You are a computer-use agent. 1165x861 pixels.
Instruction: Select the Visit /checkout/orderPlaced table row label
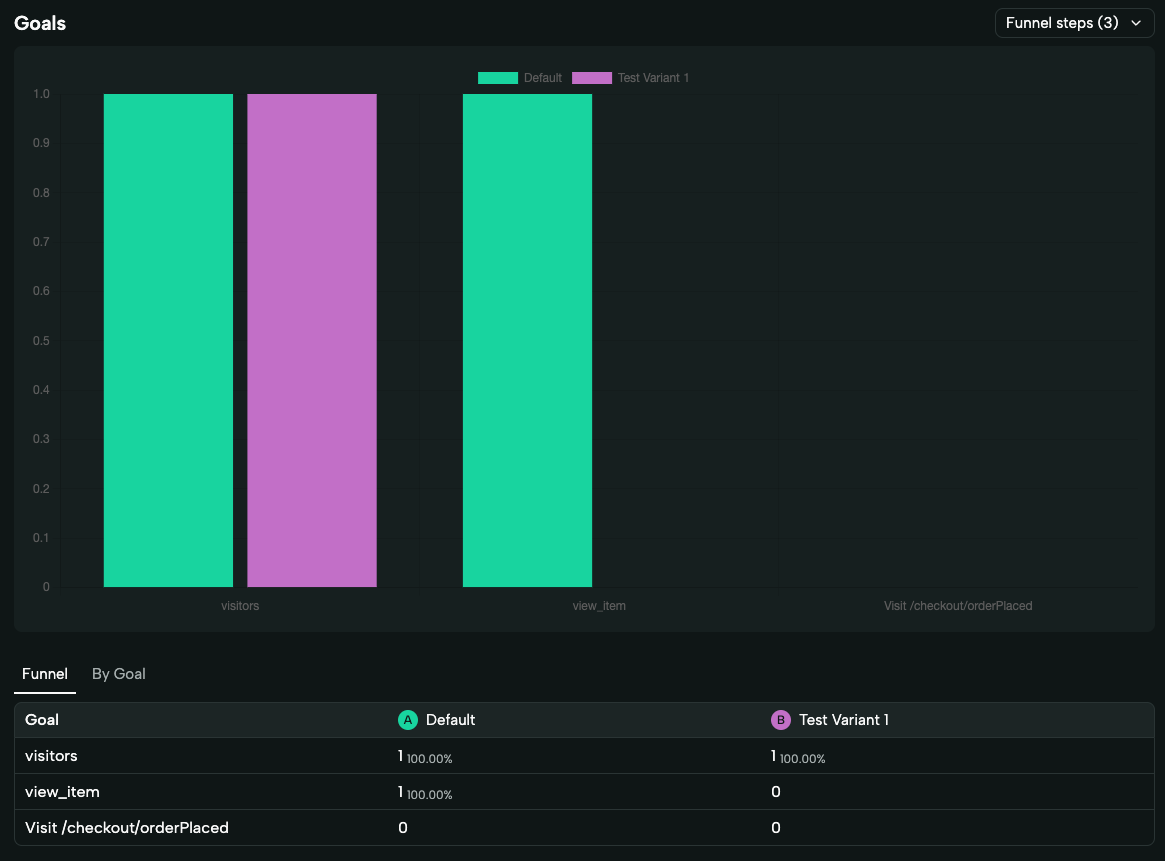[127, 827]
